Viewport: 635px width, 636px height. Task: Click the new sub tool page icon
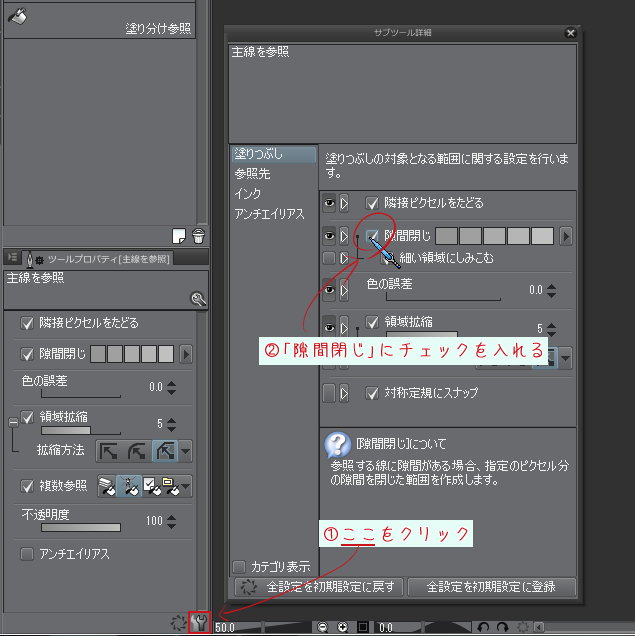click(x=180, y=236)
